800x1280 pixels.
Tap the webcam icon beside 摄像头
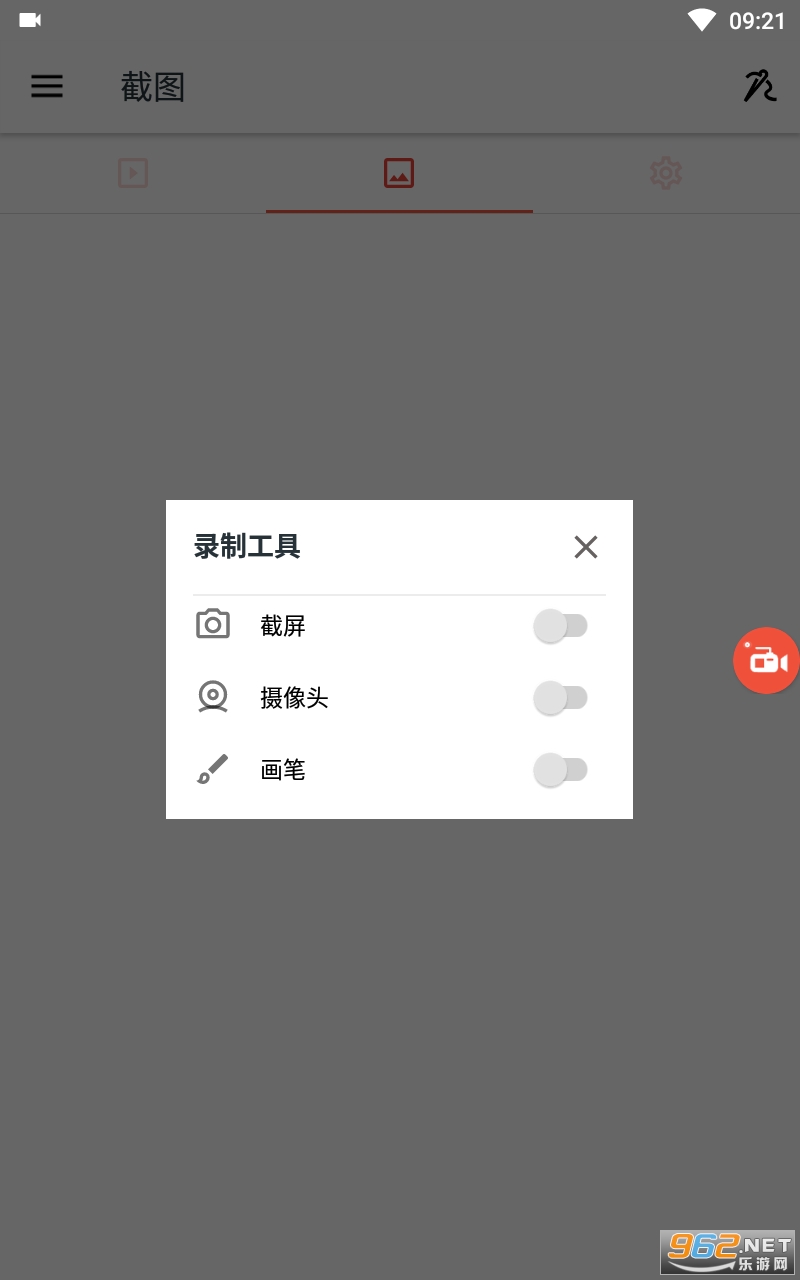[213, 697]
